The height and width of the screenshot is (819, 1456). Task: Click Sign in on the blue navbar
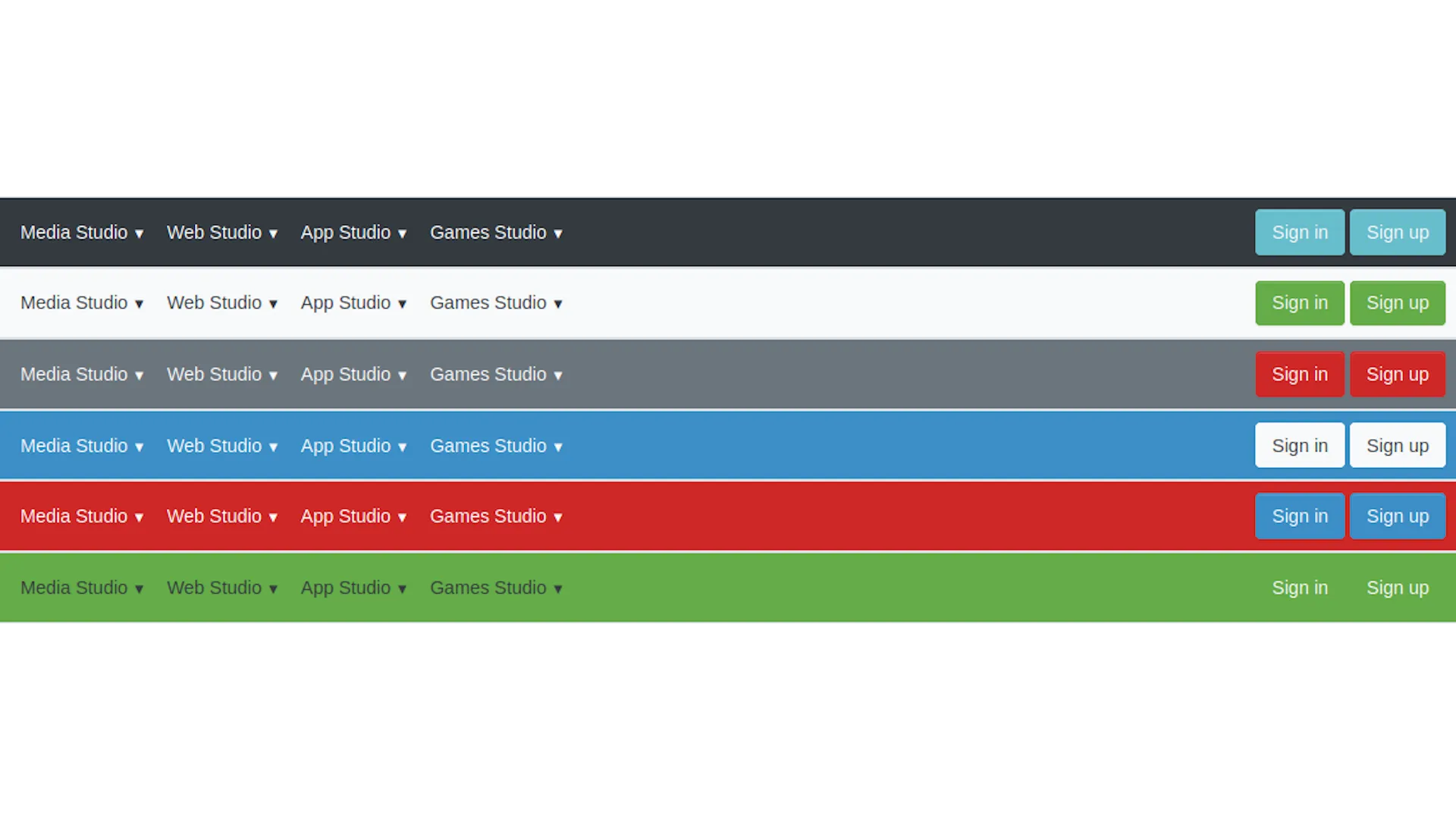(1300, 445)
